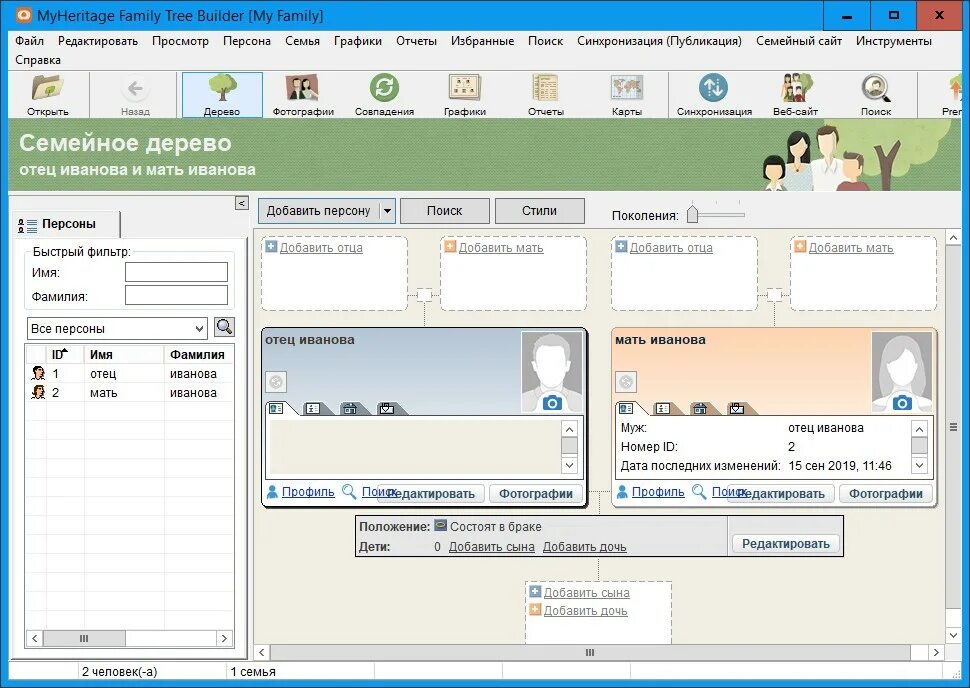Open Профиль link on отец иванова card
This screenshot has height=688, width=970.
(308, 491)
